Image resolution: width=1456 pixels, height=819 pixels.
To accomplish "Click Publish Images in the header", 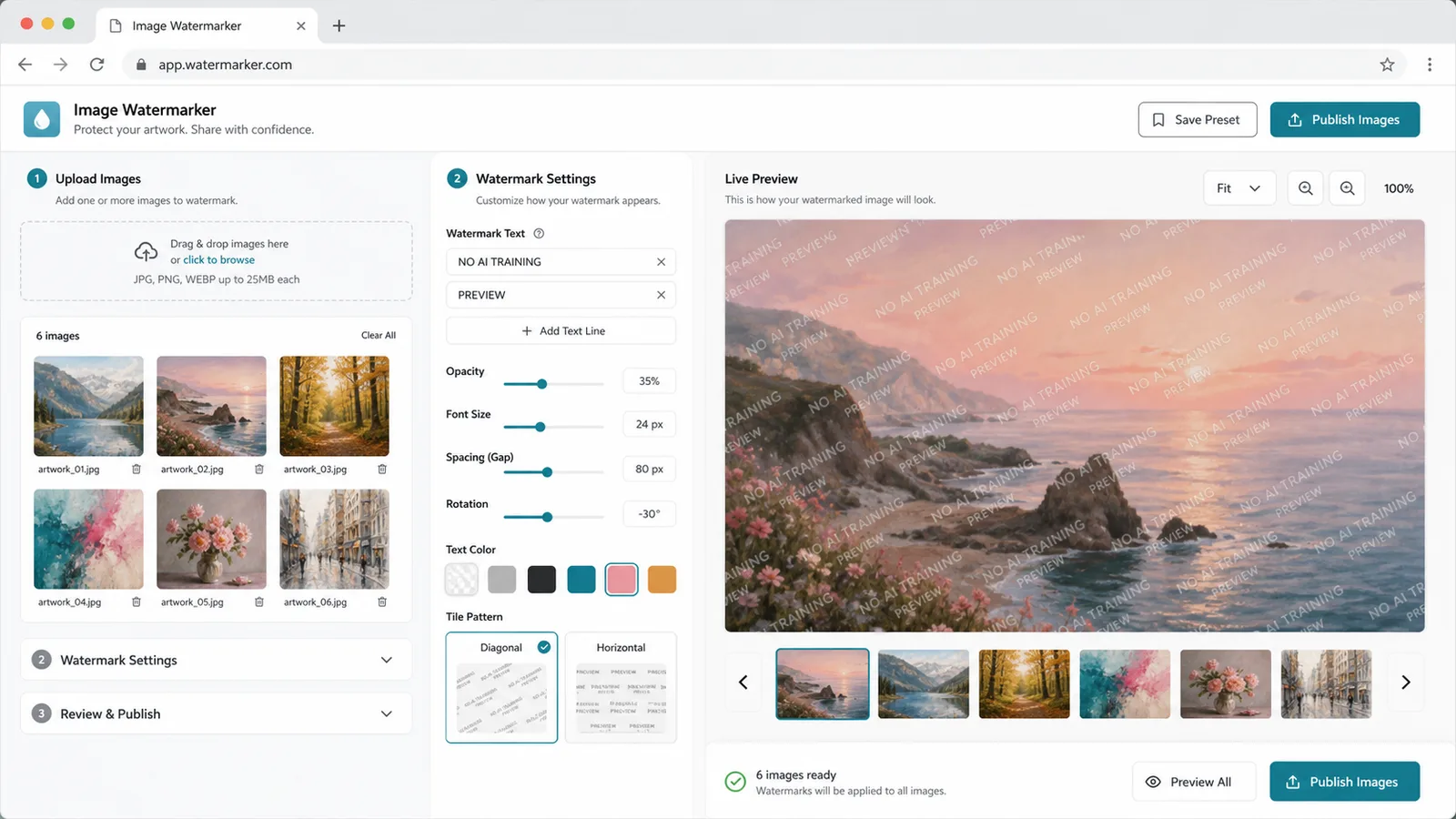I will [x=1345, y=120].
